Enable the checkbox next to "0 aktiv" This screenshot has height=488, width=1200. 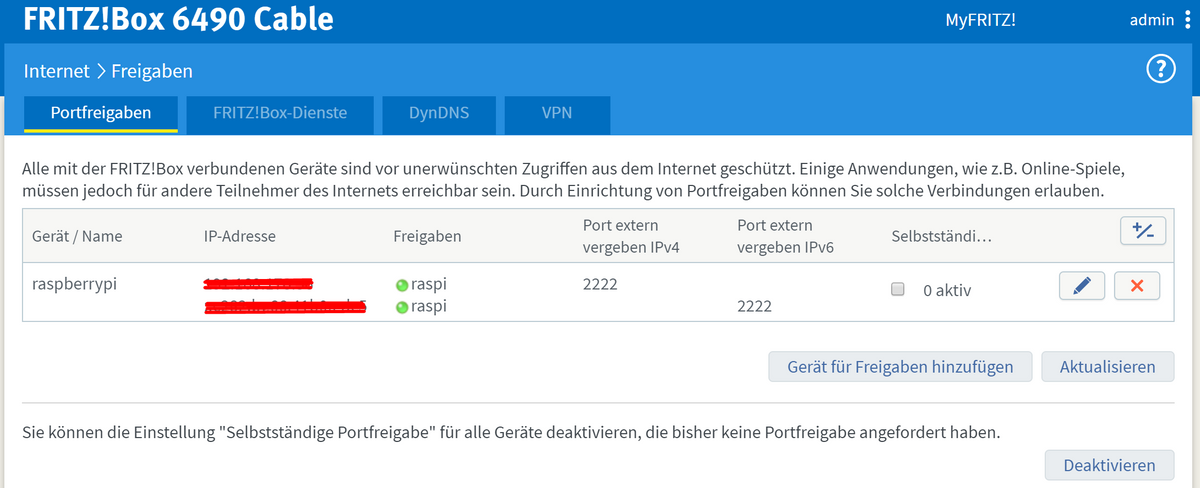pyautogui.click(x=898, y=289)
